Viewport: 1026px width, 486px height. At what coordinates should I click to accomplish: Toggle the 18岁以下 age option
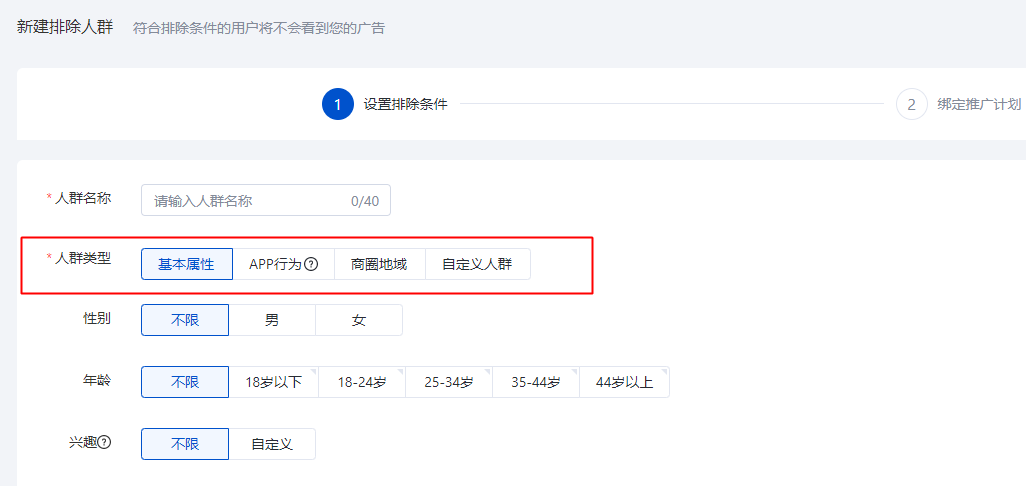tap(274, 382)
